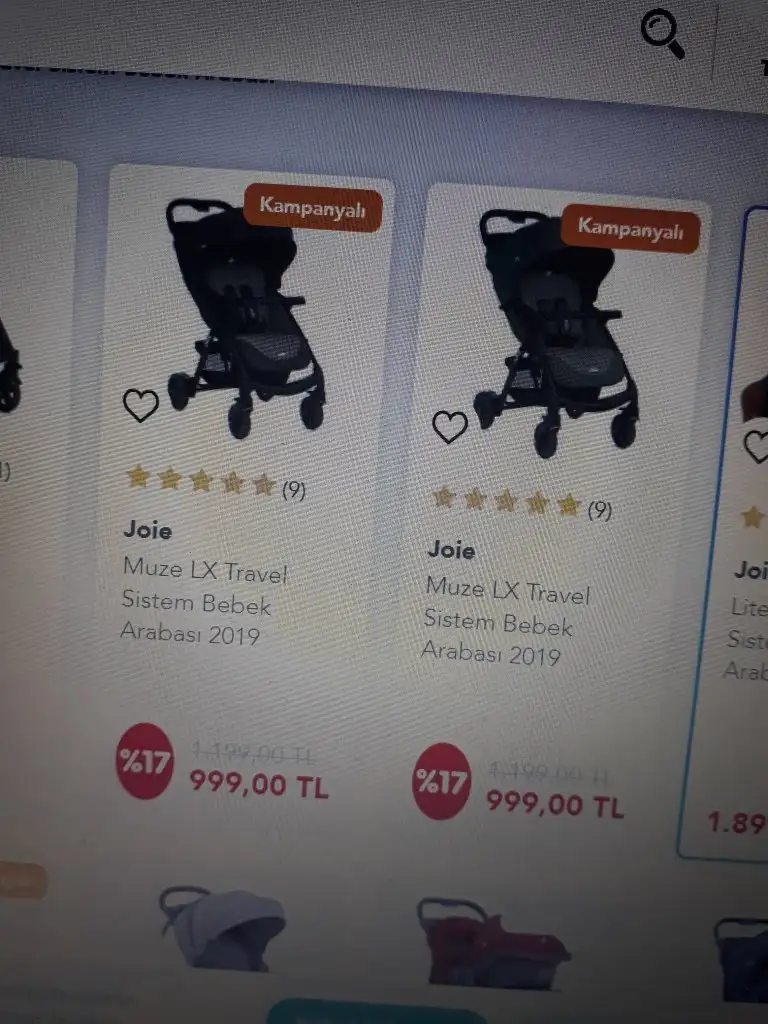The height and width of the screenshot is (1024, 768).
Task: Click the first card's Kampanyalı badge
Action: tap(313, 208)
